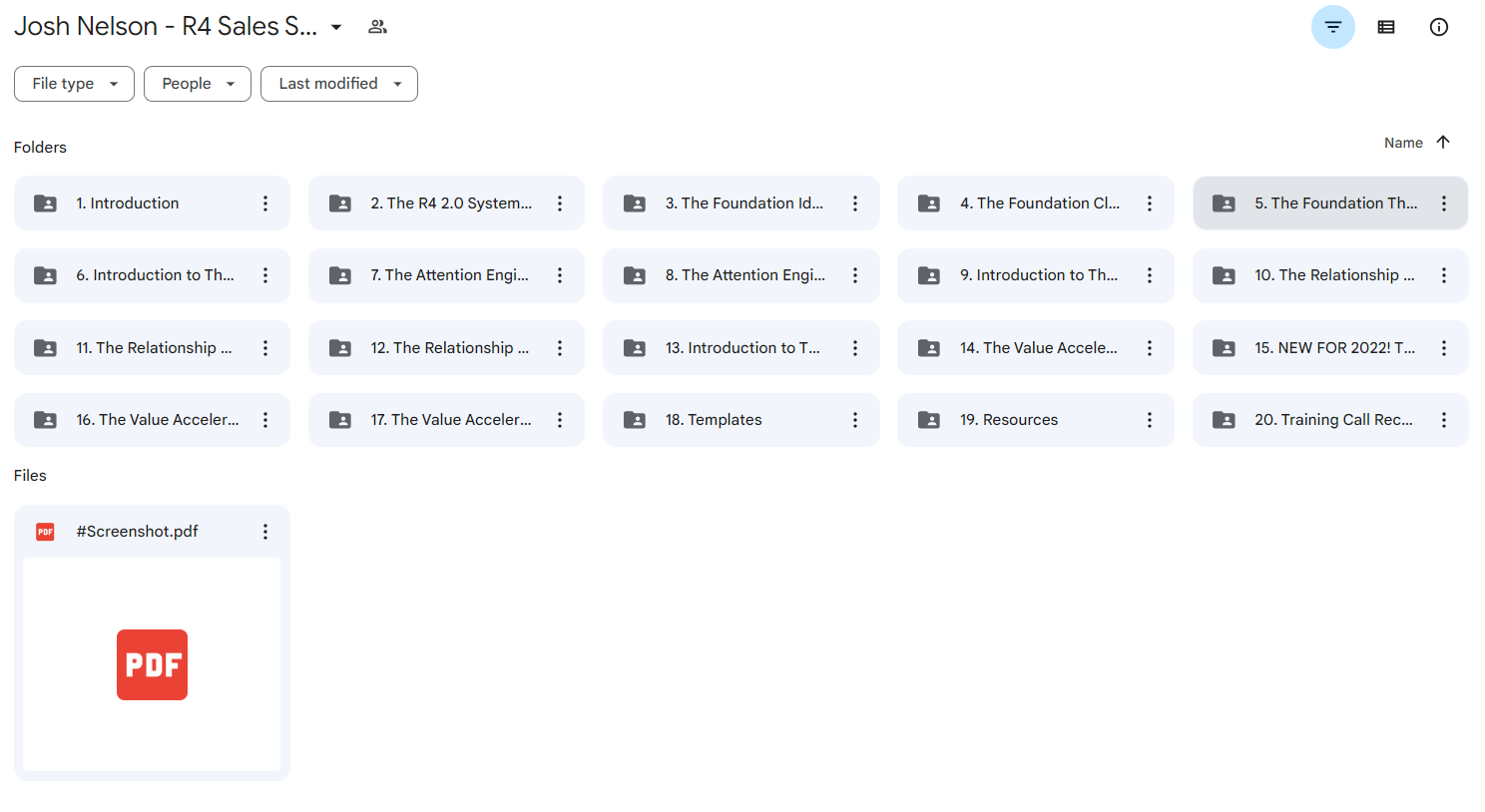Click the small red PDF icon beside #Screenshot.pdf
Image resolution: width=1485 pixels, height=812 pixels.
point(45,532)
